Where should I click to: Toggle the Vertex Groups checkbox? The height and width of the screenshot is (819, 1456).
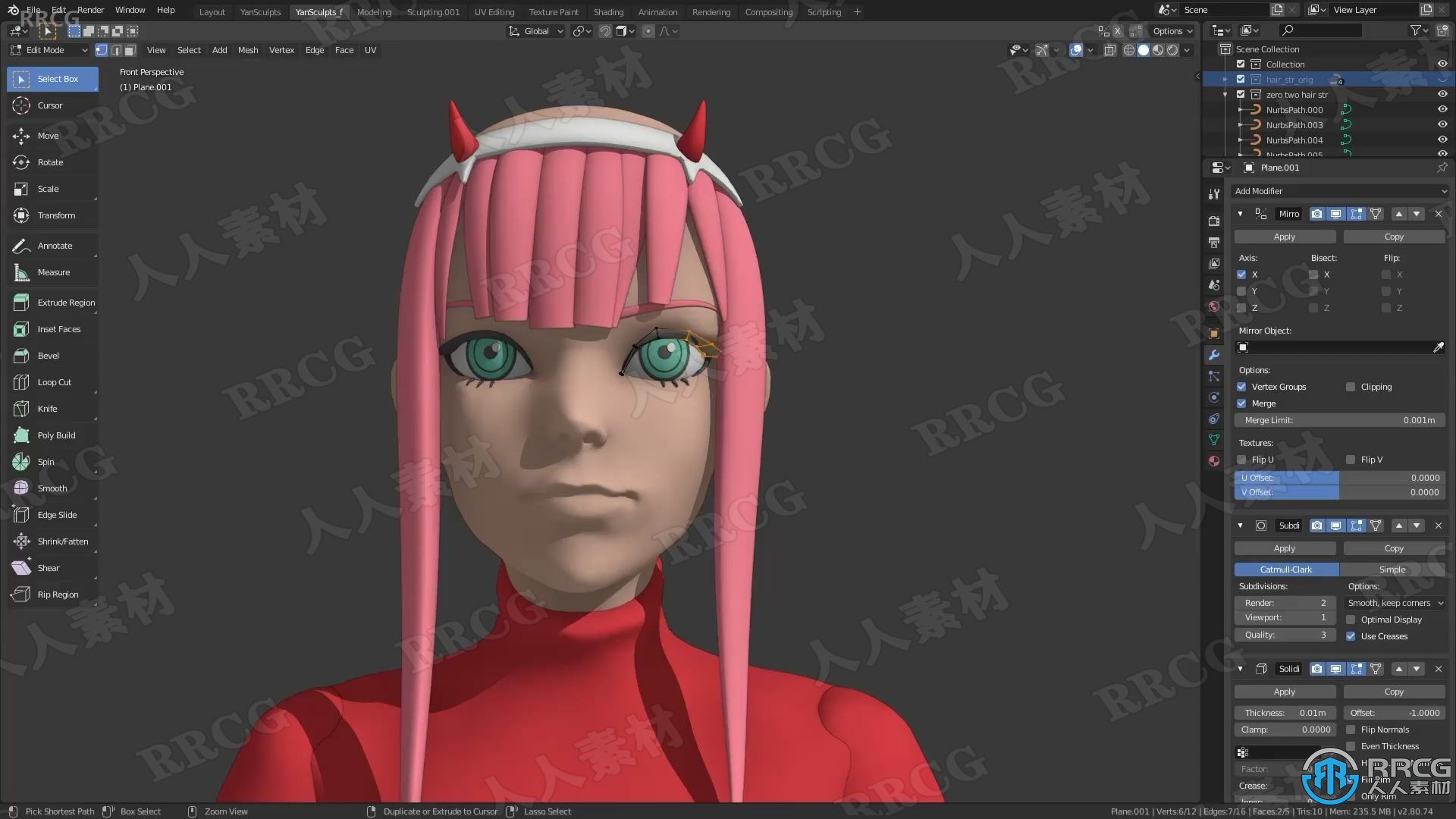1241,387
